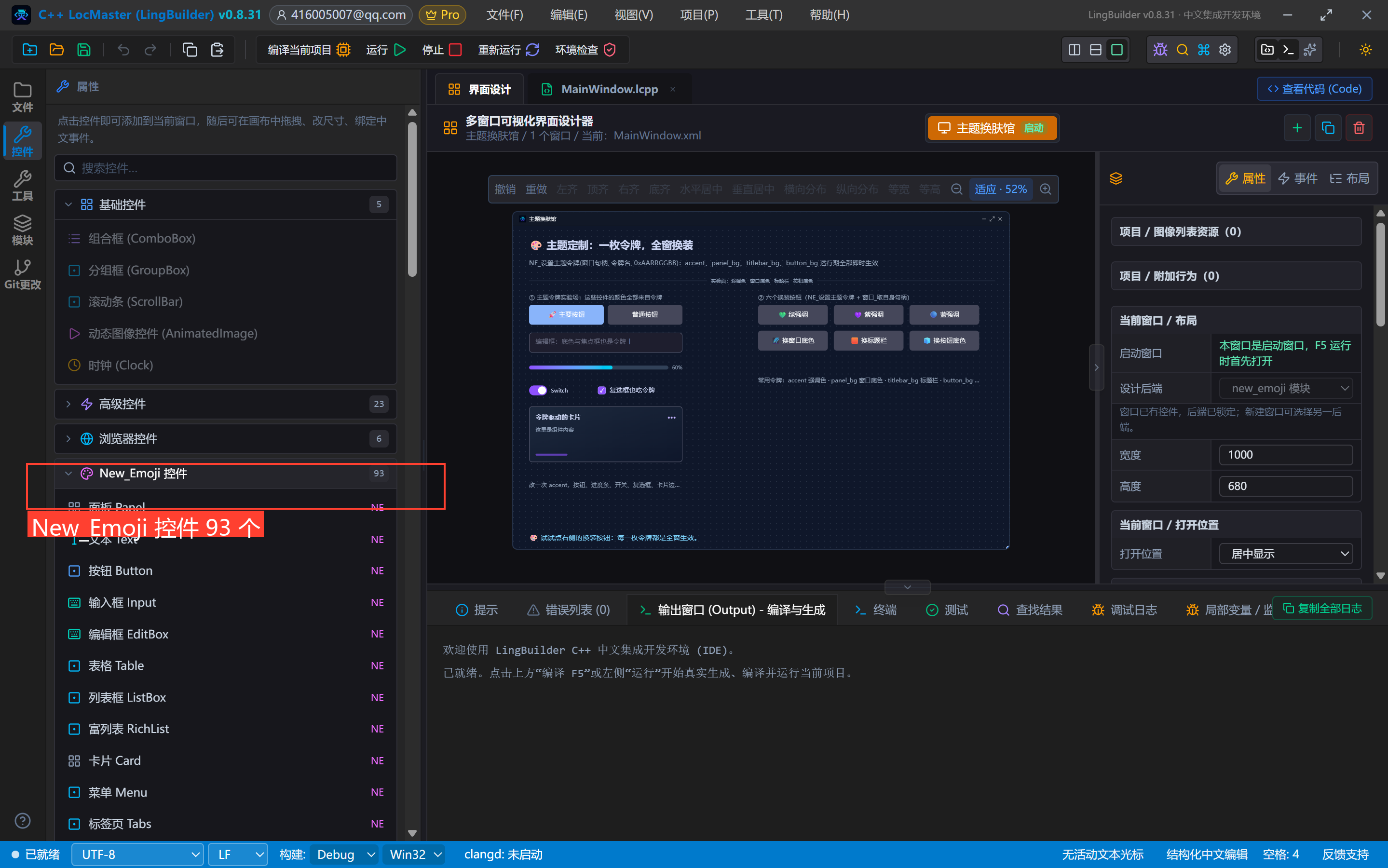This screenshot has height=868, width=1388.
Task: Click the yellow layers icon in properties panel
Action: 1116,178
